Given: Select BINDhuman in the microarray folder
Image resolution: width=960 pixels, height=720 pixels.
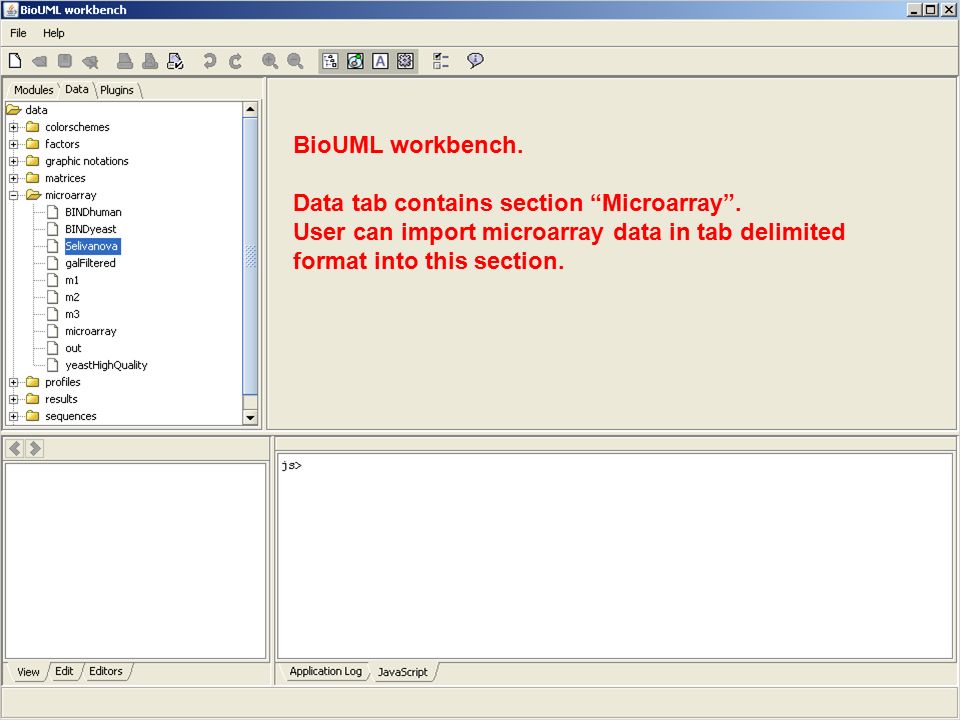Looking at the screenshot, I should 93,212.
